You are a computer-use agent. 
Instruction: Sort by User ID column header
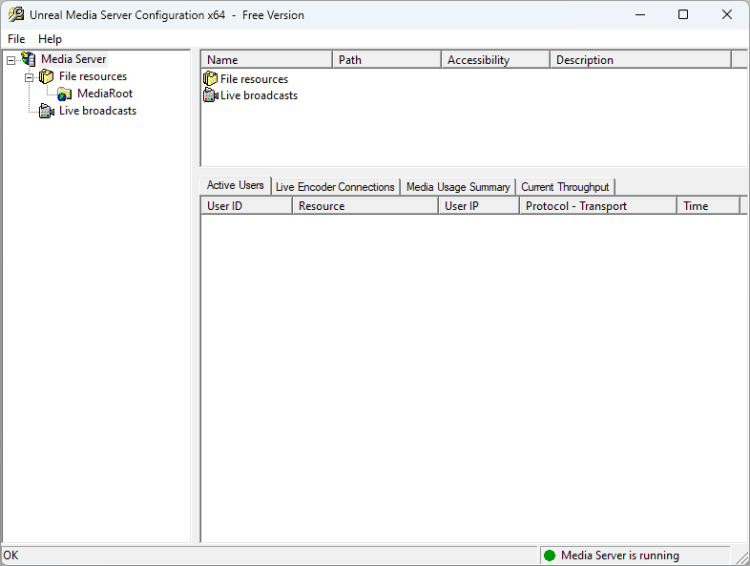[246, 206]
